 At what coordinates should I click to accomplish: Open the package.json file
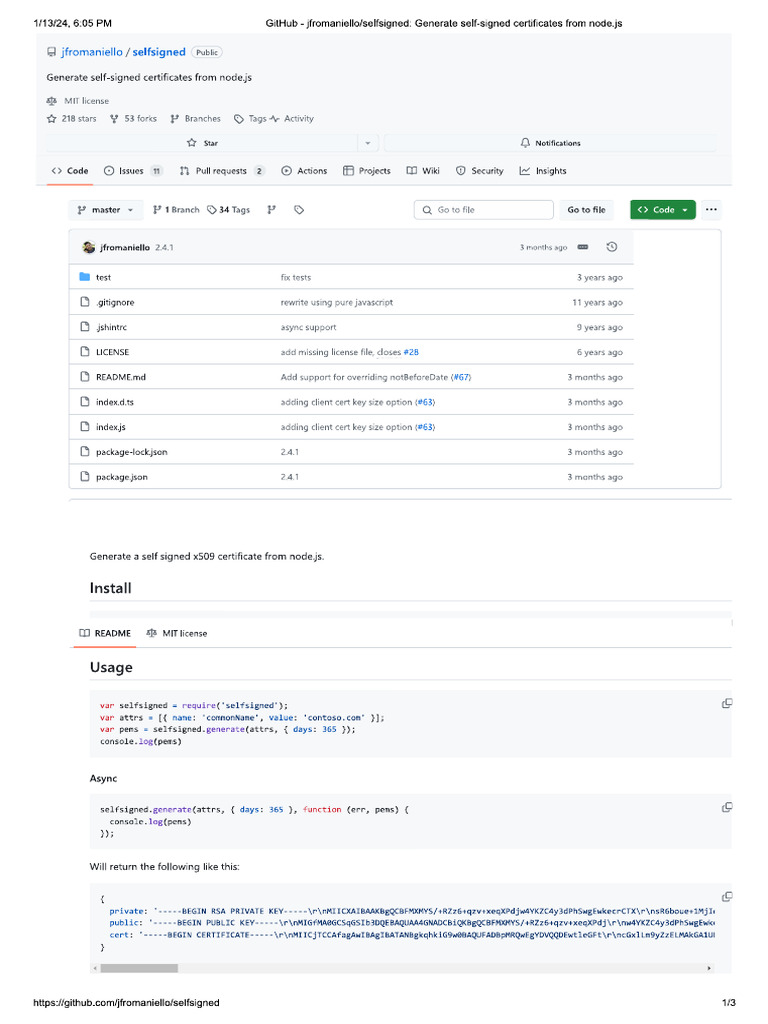(121, 477)
